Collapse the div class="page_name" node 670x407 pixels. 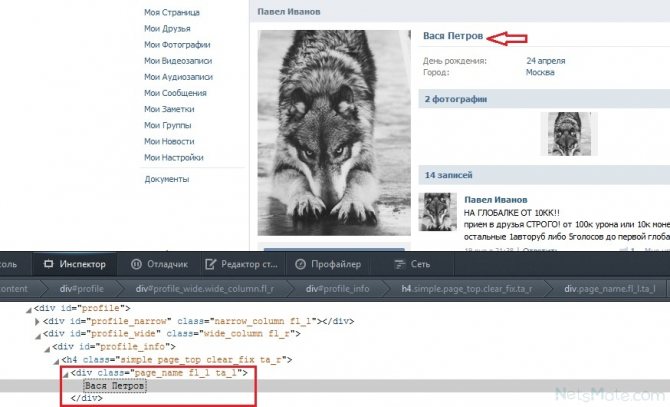tap(66, 375)
